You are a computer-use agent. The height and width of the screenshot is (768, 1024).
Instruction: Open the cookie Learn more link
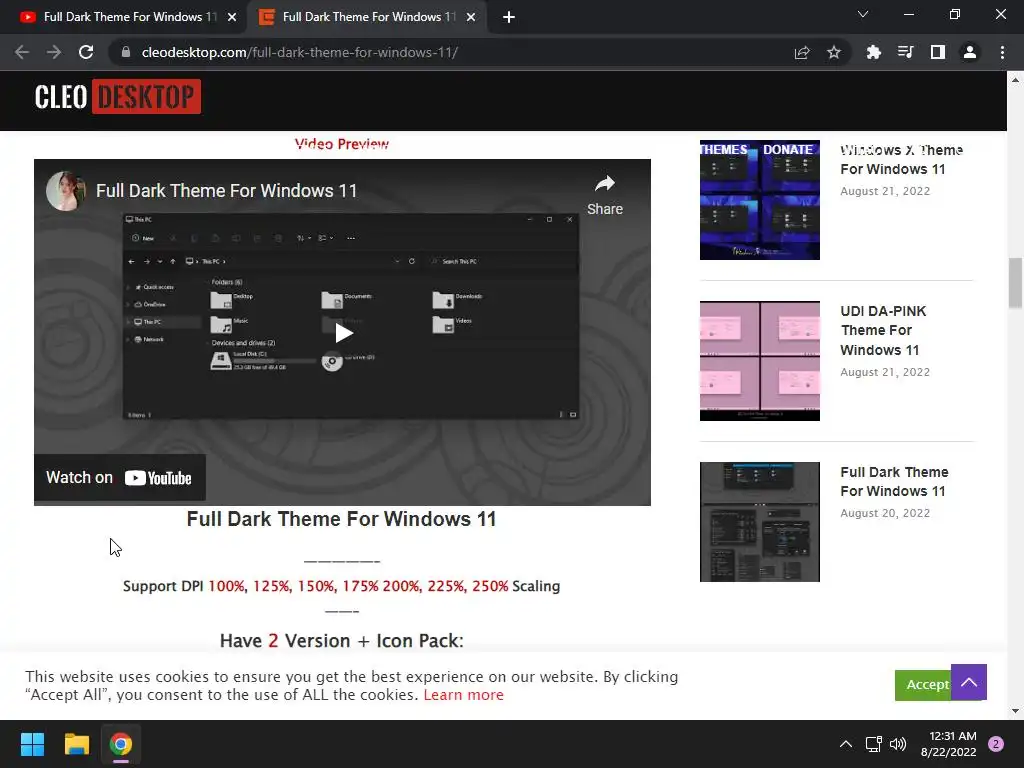(463, 695)
